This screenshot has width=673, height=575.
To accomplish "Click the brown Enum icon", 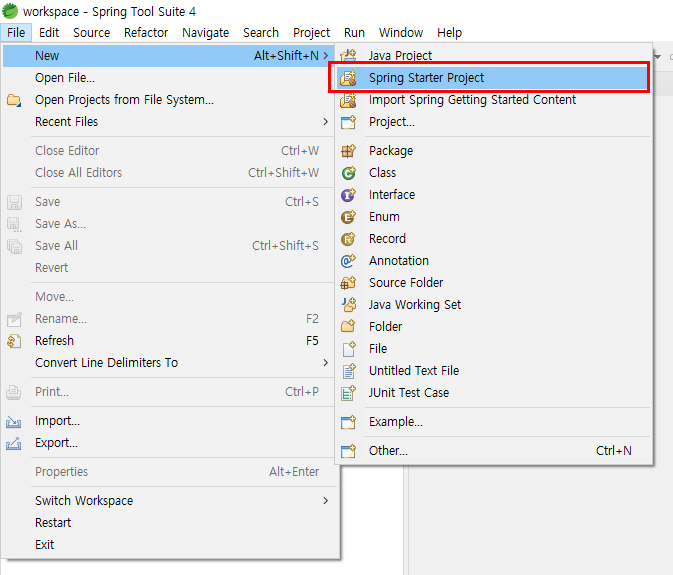I will [348, 217].
